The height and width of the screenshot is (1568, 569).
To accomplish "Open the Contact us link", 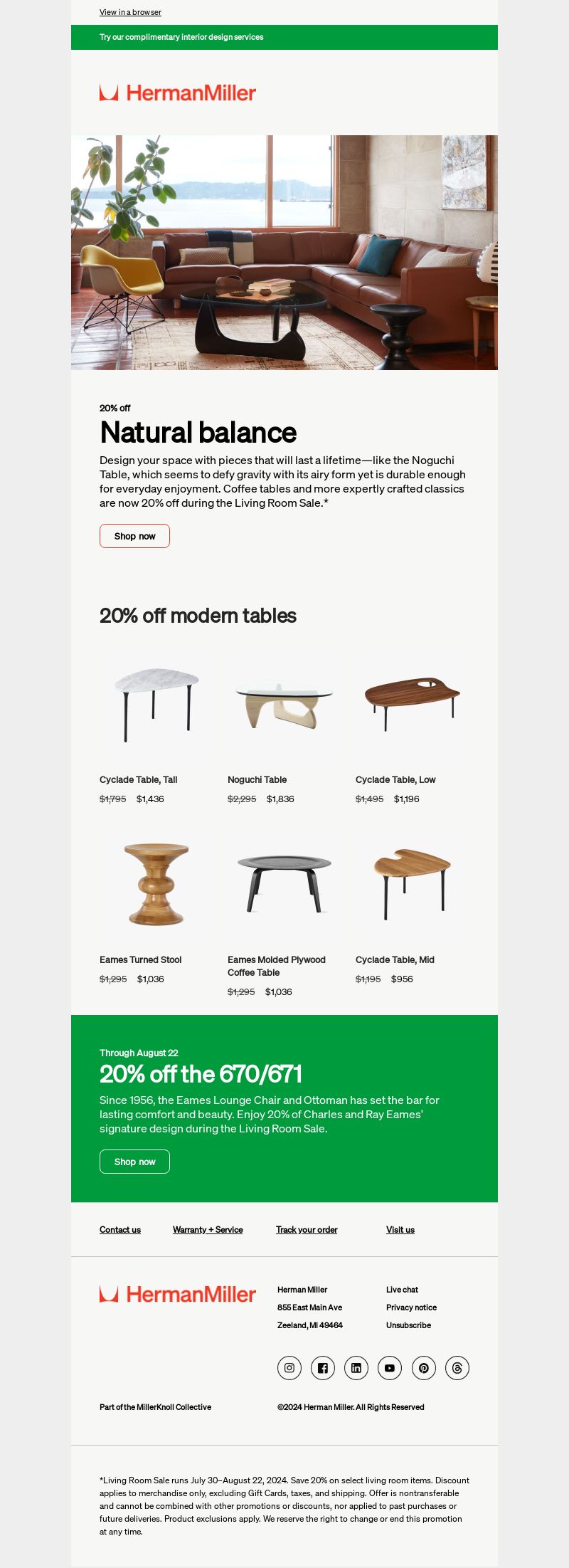I will pyautogui.click(x=120, y=1230).
